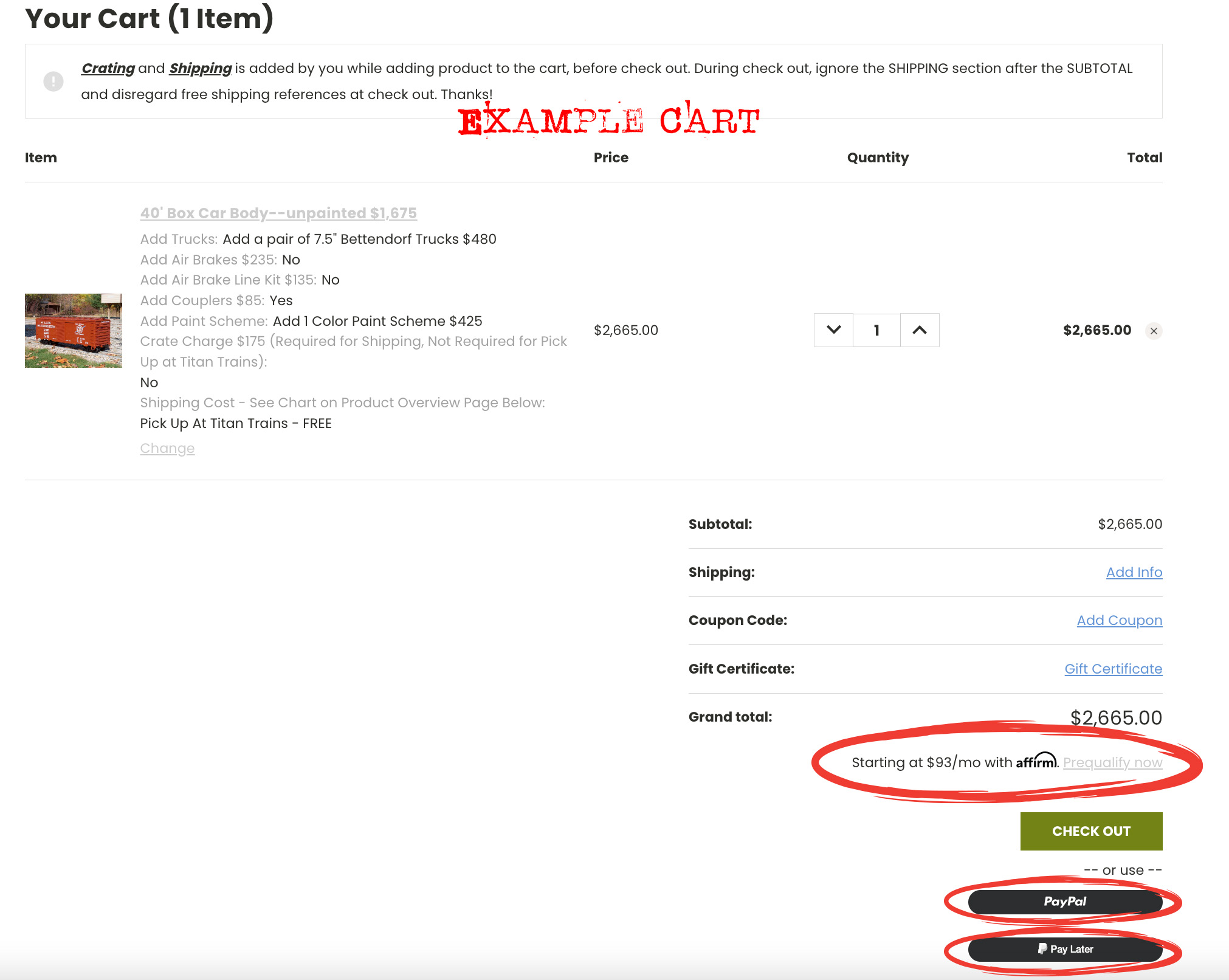Click the Change link under the item options

(167, 448)
